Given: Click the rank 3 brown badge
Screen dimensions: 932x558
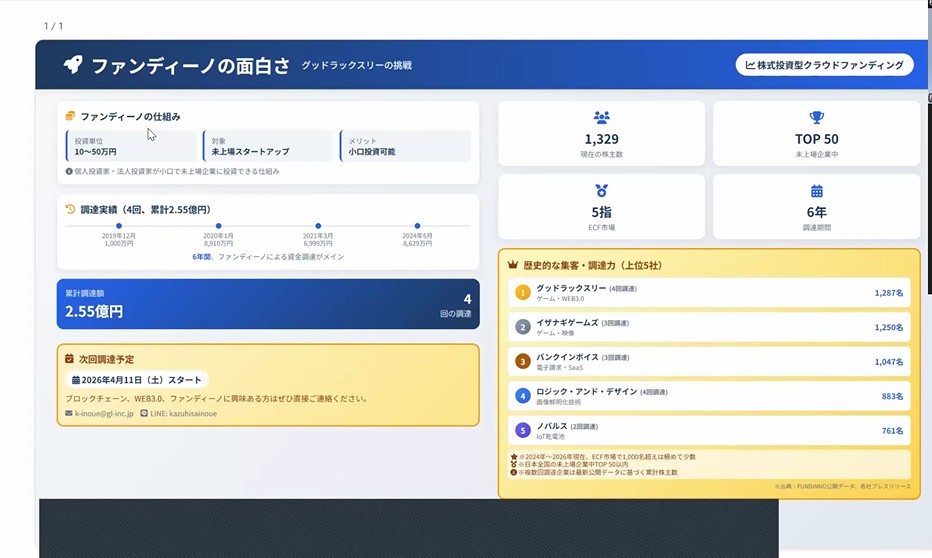Looking at the screenshot, I should (522, 361).
